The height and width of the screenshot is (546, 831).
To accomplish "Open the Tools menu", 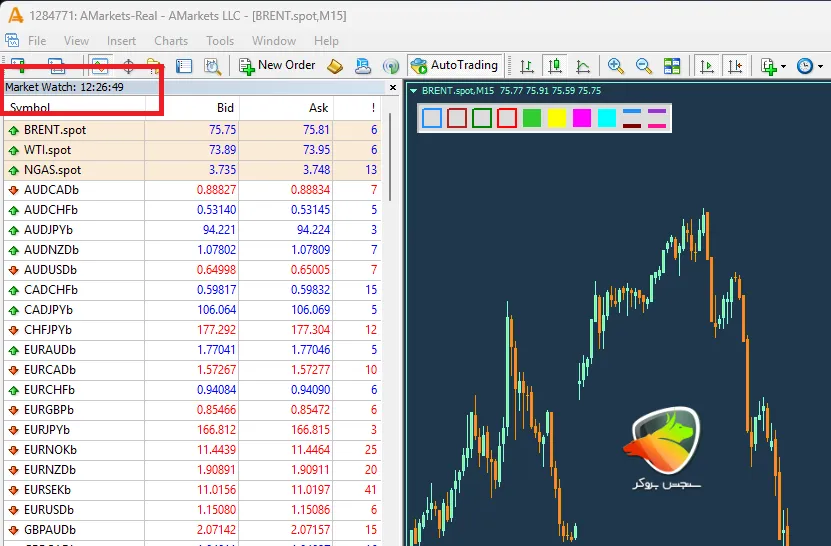I will (220, 41).
